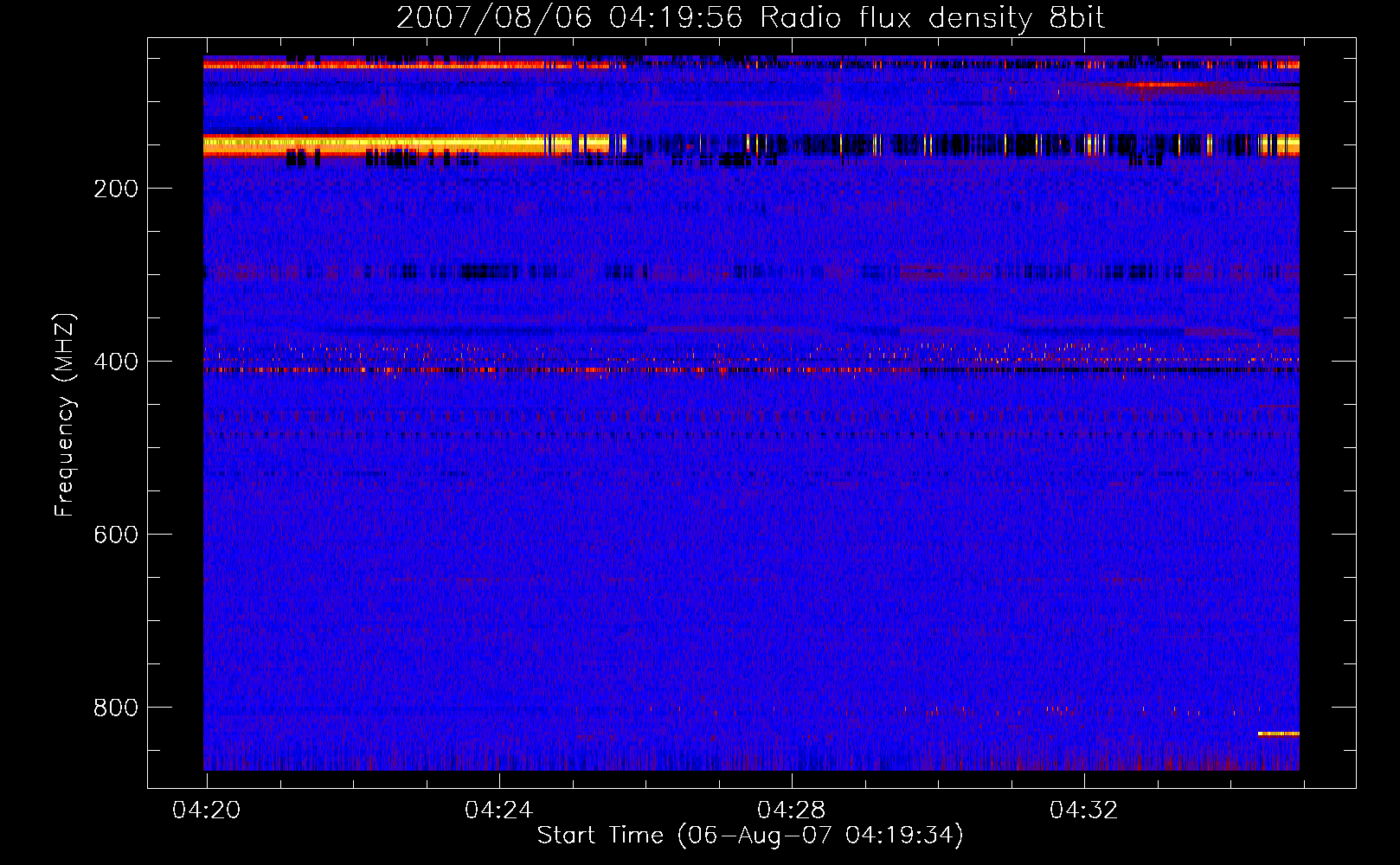Image resolution: width=1400 pixels, height=865 pixels.
Task: Click the 'Frequency (MHZ)' y-axis label
Action: pos(65,414)
